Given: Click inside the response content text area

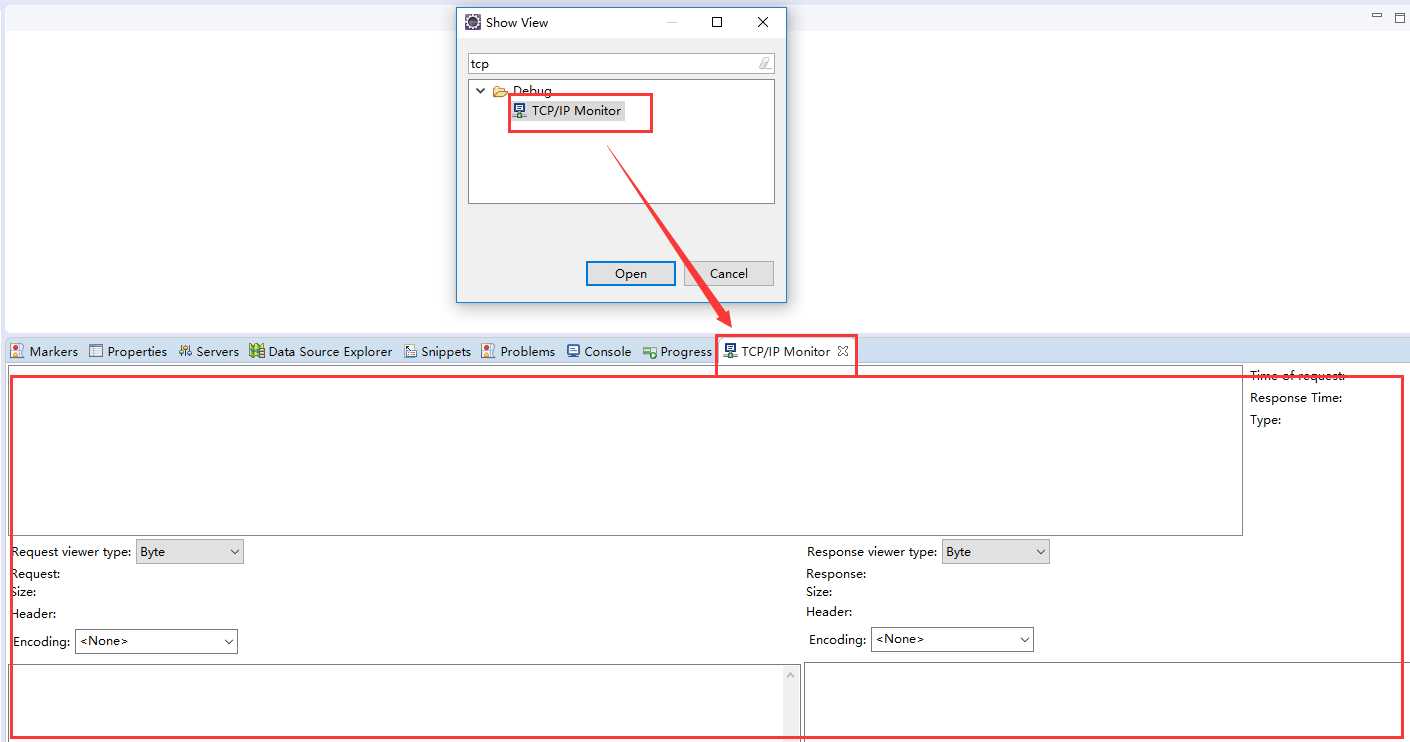Looking at the screenshot, I should (x=1107, y=701).
